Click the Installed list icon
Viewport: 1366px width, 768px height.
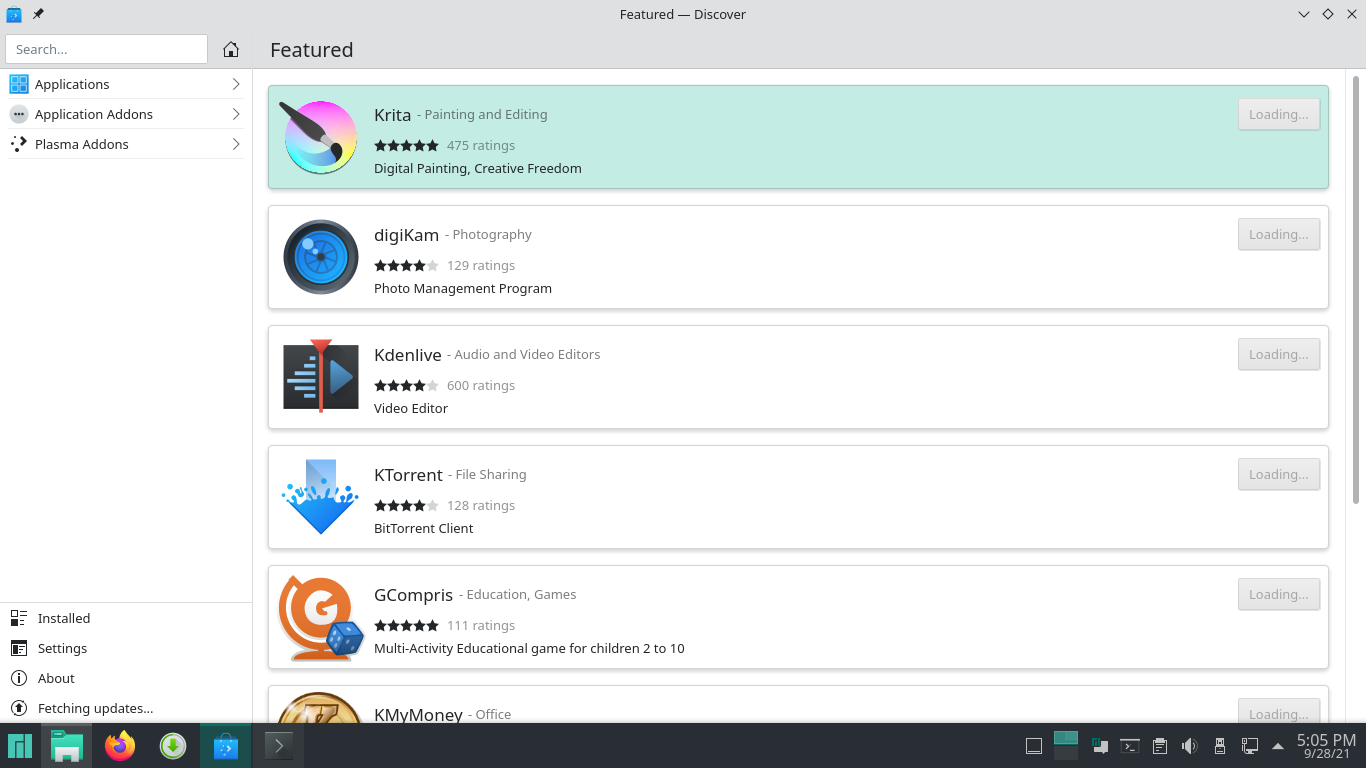click(x=19, y=618)
